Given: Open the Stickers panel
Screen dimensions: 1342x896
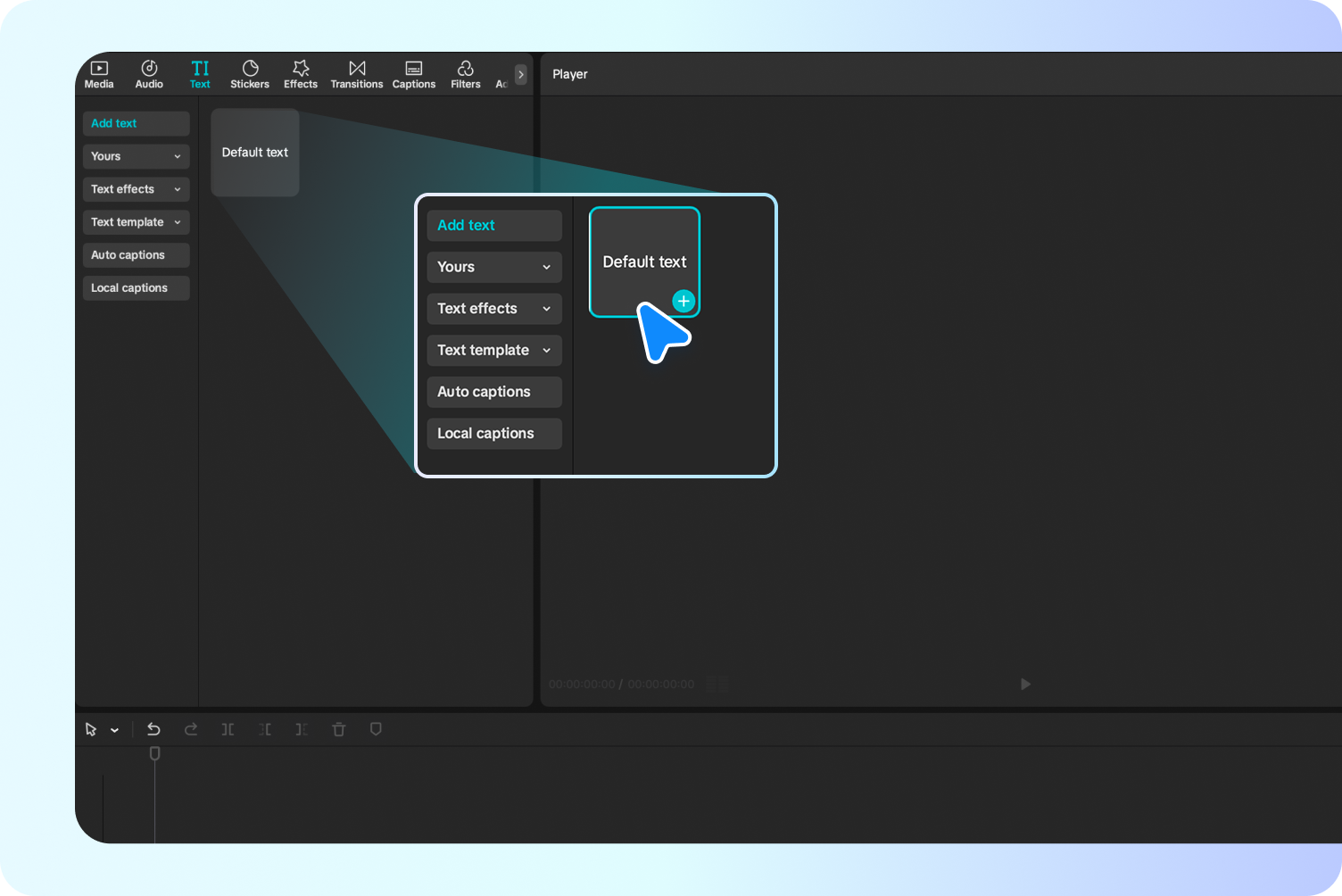Looking at the screenshot, I should point(249,73).
